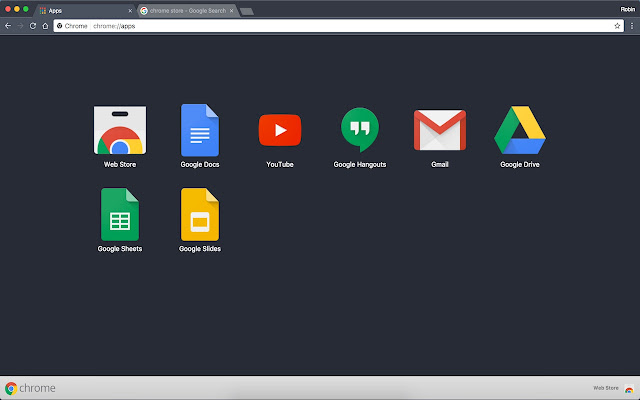Open a new tab button
Screen dimensions: 640x400
(x=247, y=11)
